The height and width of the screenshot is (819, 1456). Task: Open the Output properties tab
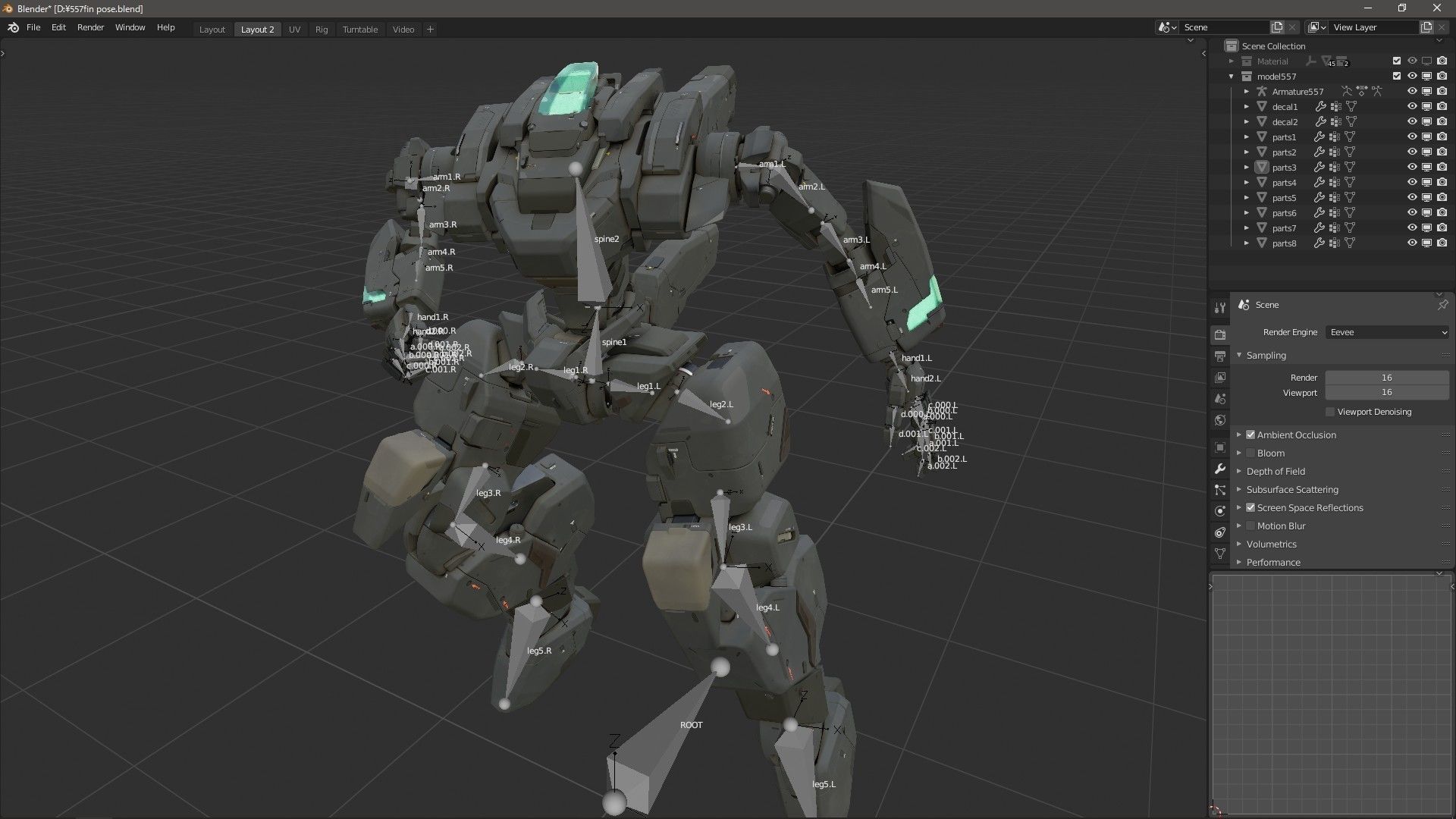pos(1219,356)
